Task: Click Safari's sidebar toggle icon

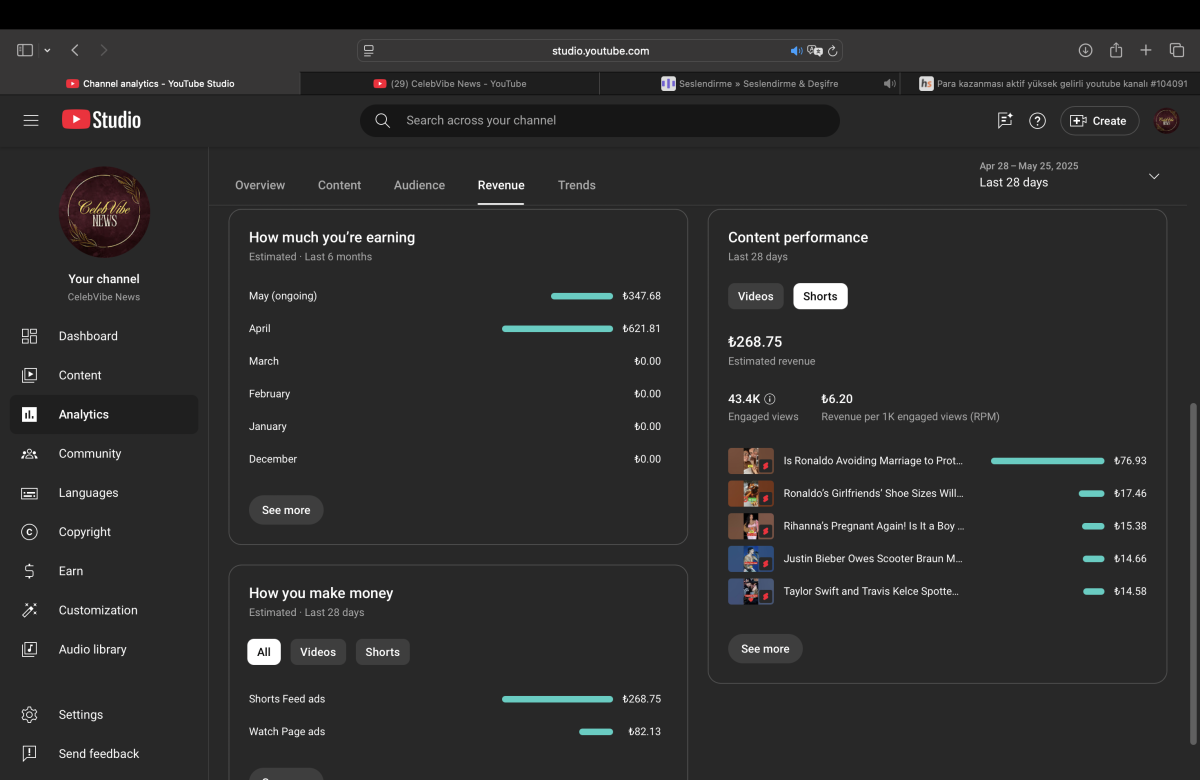Action: click(25, 50)
